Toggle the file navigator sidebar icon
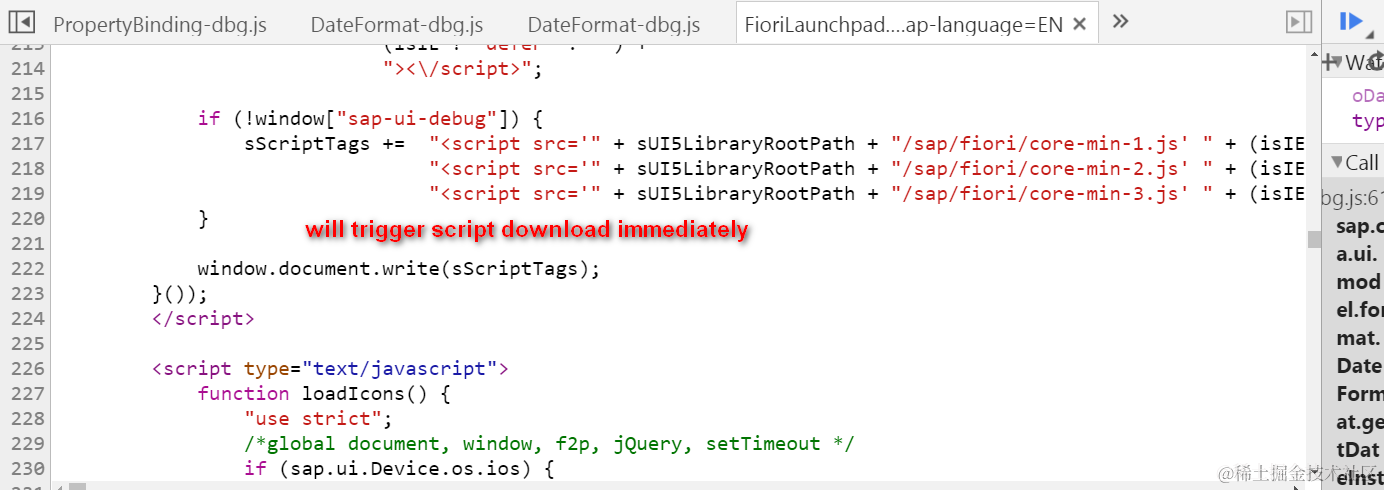Image resolution: width=1384 pixels, height=490 pixels. coord(21,22)
